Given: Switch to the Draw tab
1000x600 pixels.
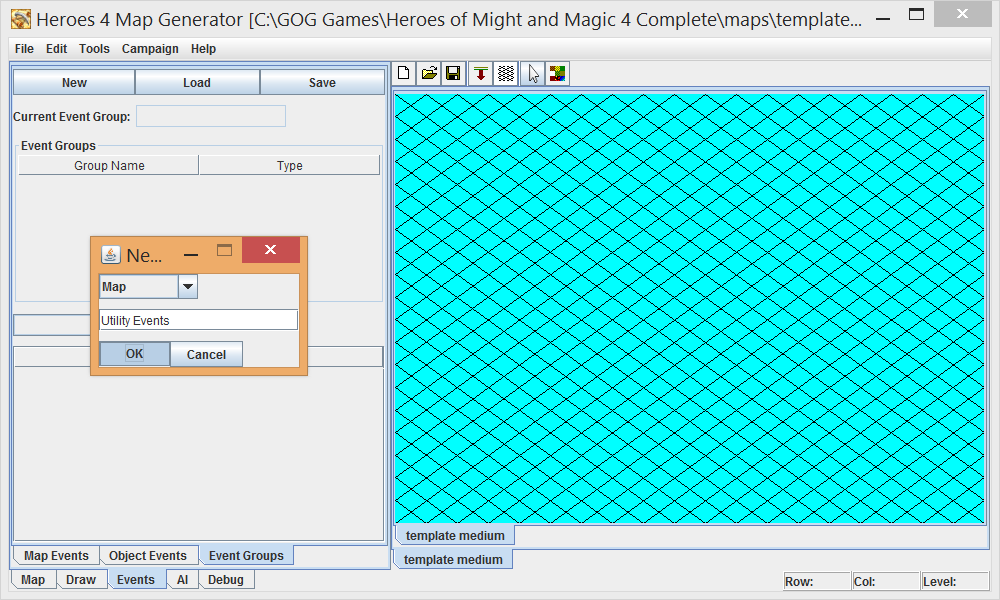Looking at the screenshot, I should pos(81,580).
